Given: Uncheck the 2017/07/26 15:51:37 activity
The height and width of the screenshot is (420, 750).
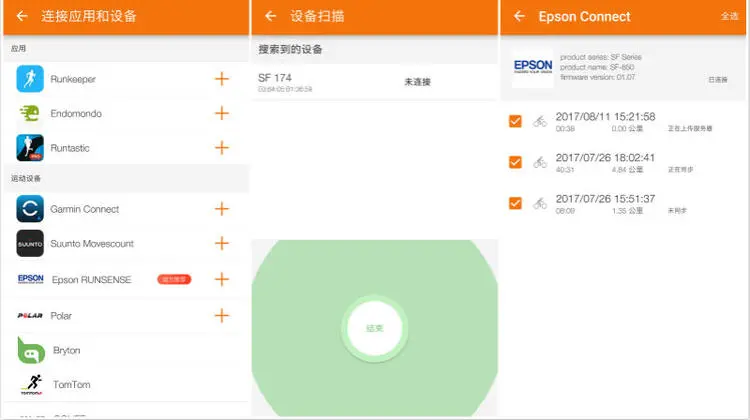Looking at the screenshot, I should (515, 204).
